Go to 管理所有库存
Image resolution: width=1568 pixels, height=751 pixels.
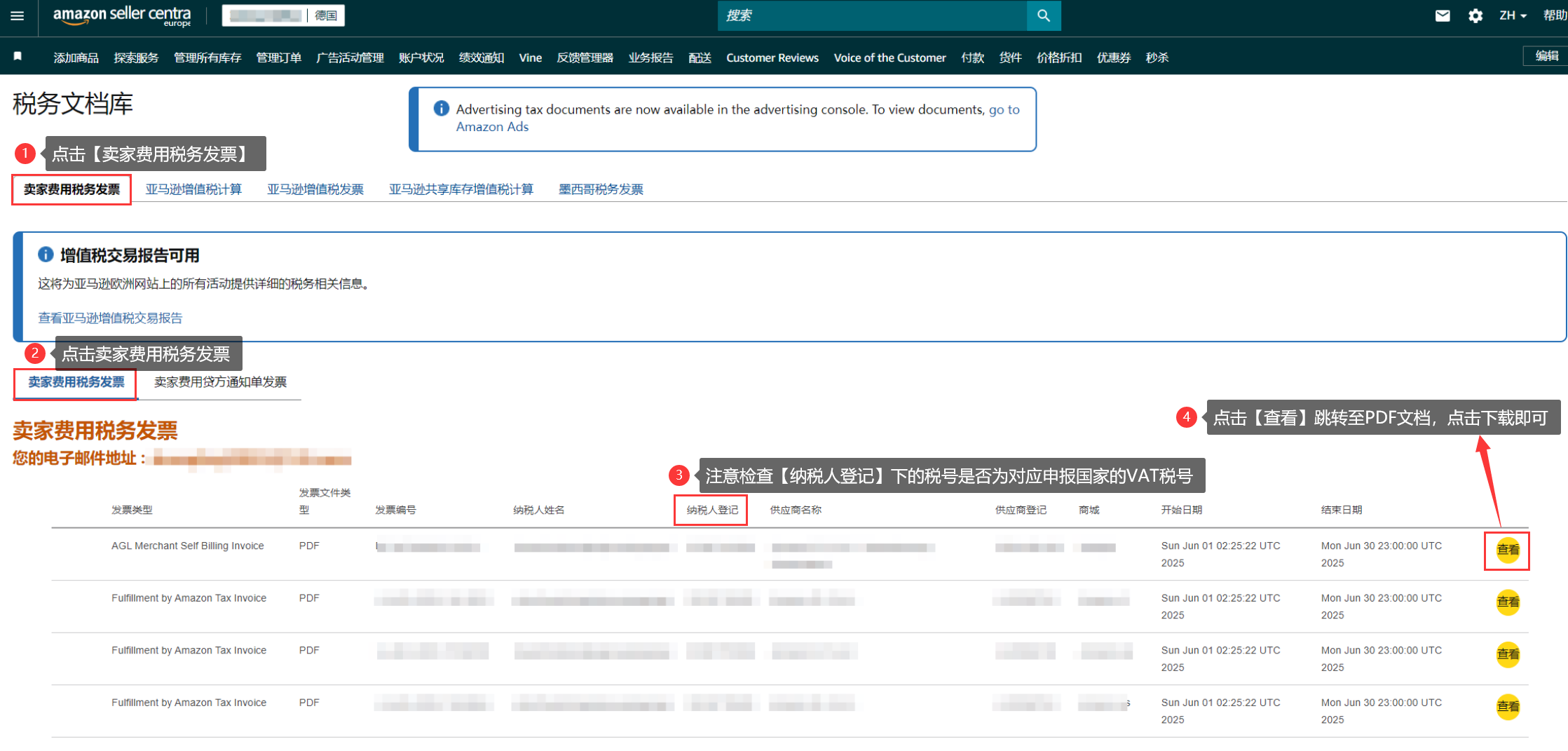pyautogui.click(x=207, y=57)
